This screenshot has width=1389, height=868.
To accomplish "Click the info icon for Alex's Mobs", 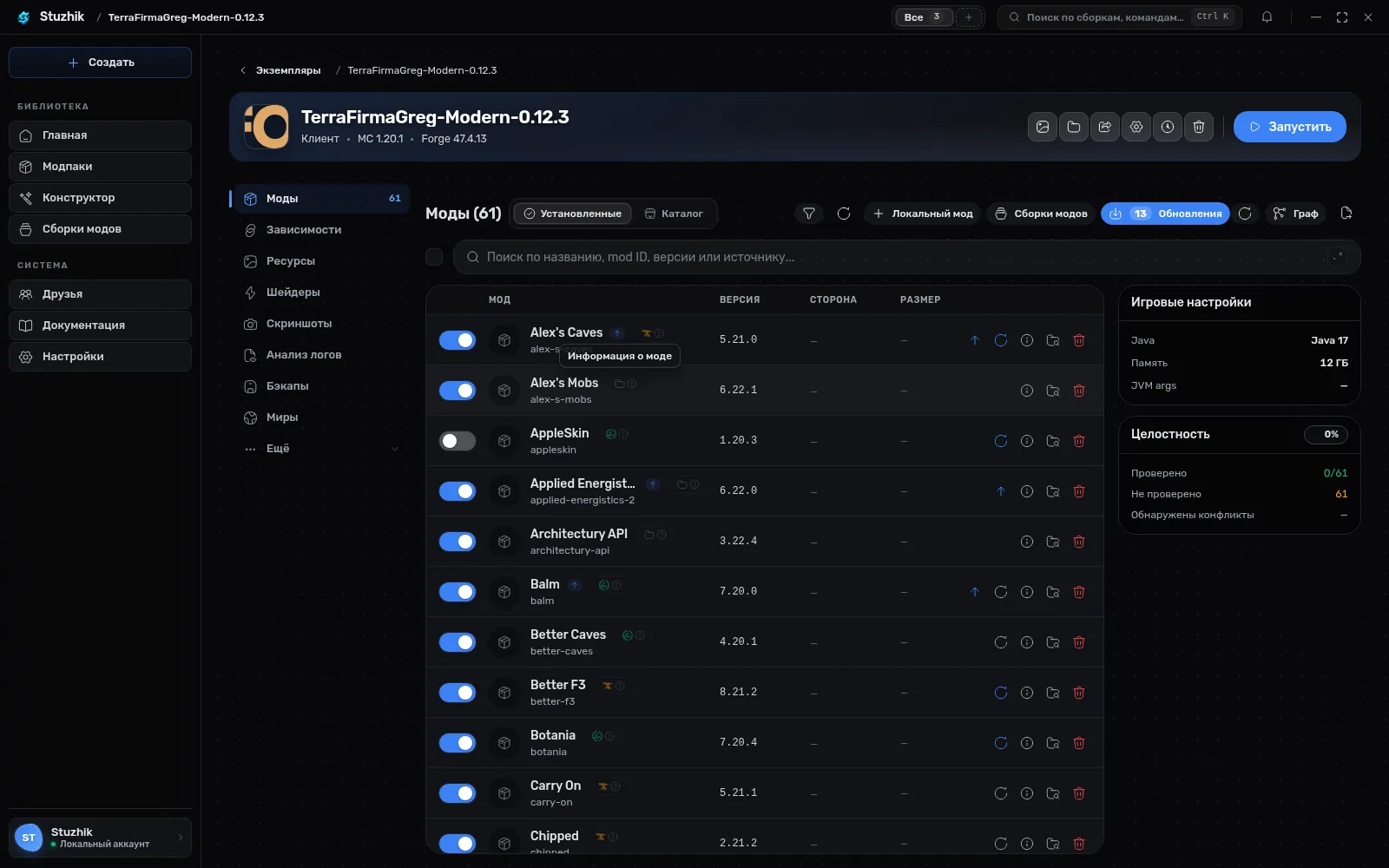I will 1027,391.
